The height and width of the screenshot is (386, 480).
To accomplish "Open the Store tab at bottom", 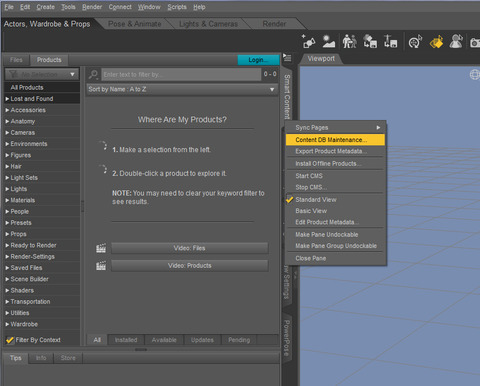I will click(x=68, y=358).
